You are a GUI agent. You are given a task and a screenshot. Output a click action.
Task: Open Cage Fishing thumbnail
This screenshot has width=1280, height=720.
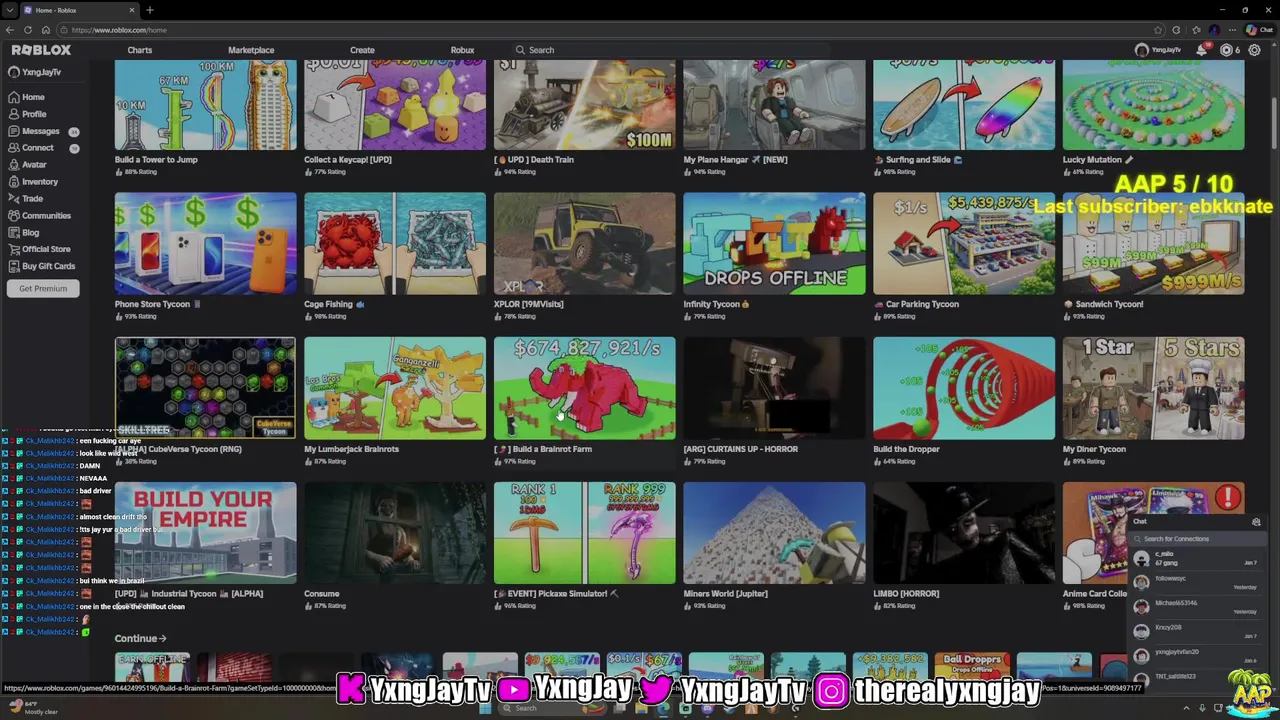[395, 243]
